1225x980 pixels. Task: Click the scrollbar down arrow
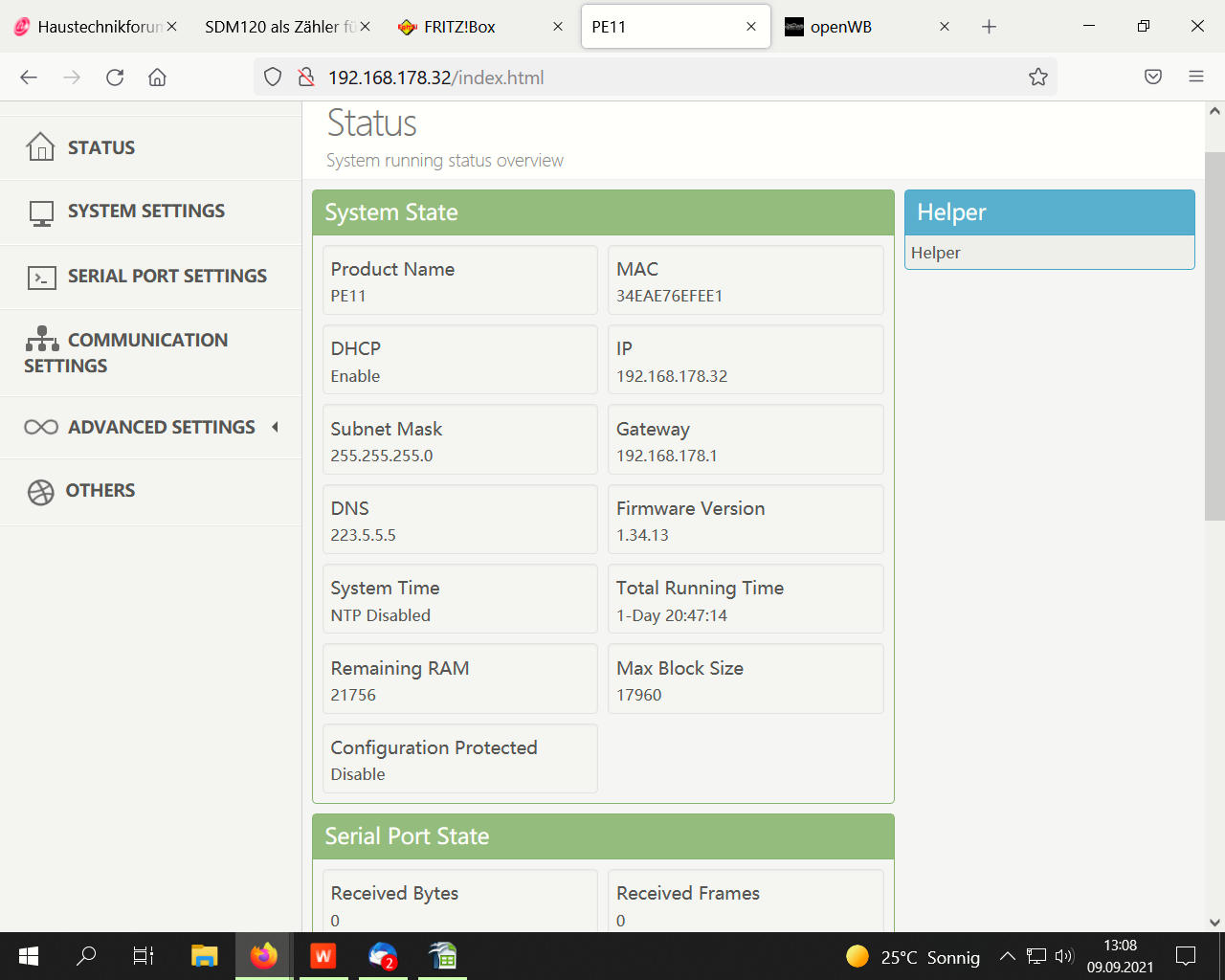point(1214,923)
